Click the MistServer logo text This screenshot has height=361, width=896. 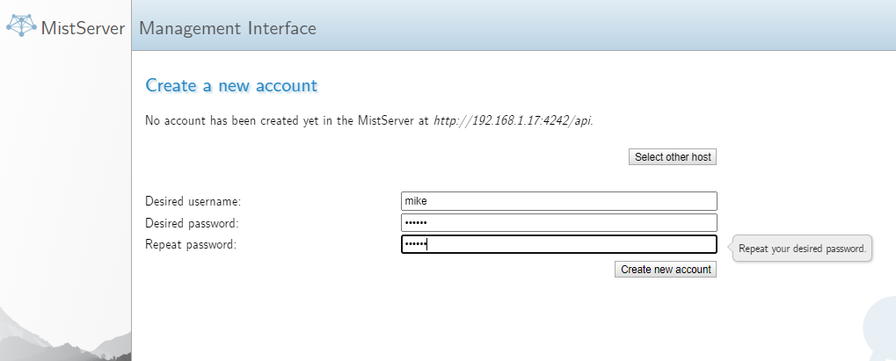coord(83,28)
